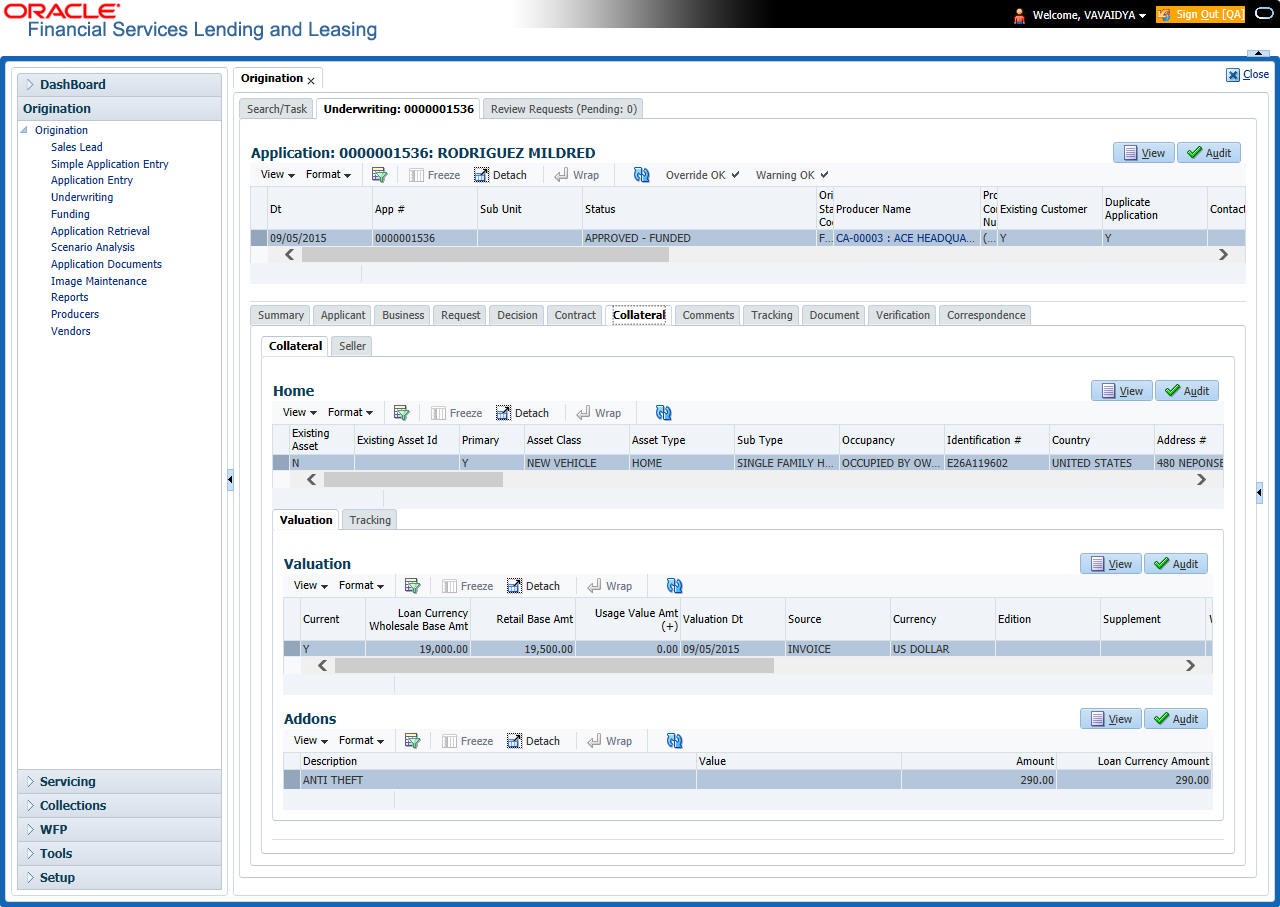Click the user avatar icon in header
The width and height of the screenshot is (1280, 907).
click(x=1019, y=15)
